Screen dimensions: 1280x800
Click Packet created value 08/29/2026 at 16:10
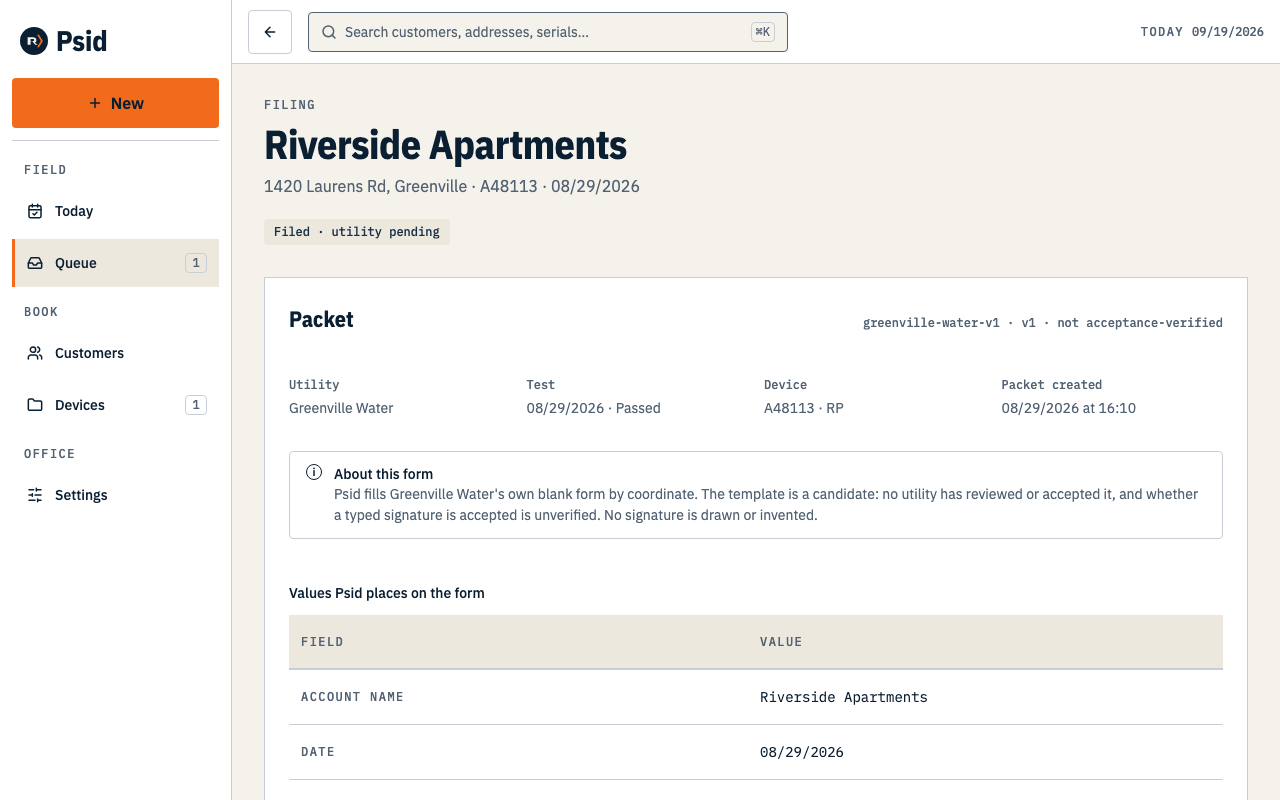1068,408
